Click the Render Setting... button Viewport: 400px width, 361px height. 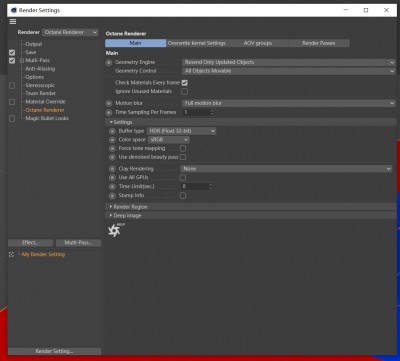point(54,351)
